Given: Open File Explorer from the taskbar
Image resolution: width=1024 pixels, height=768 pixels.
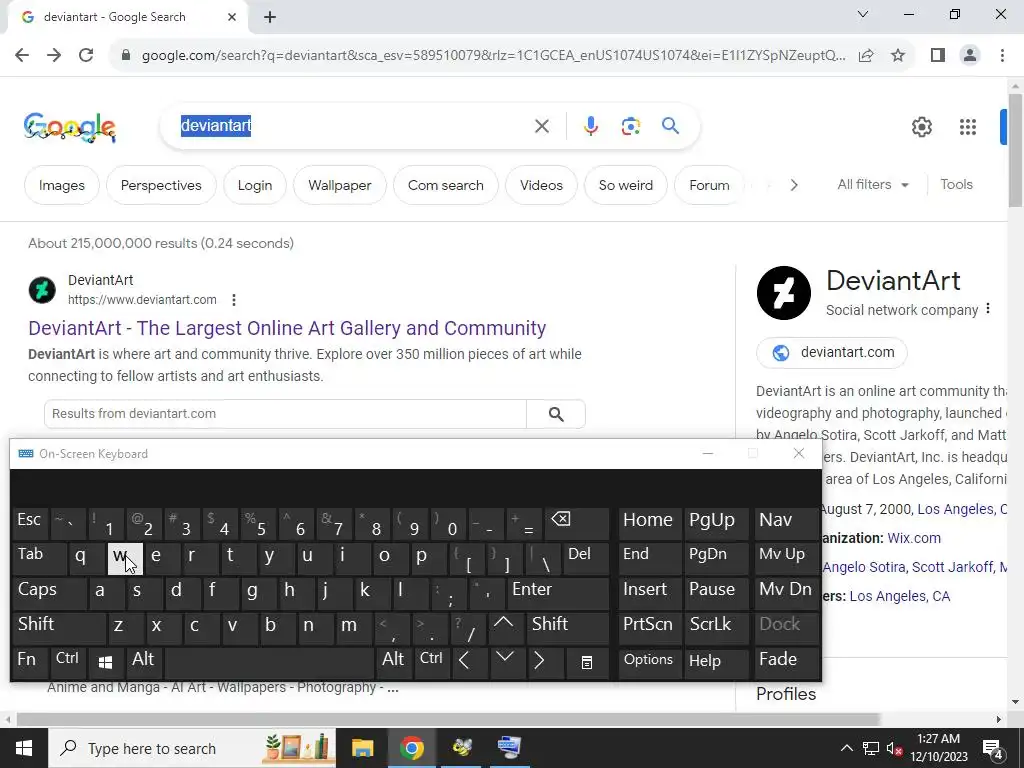Looking at the screenshot, I should pos(362,748).
